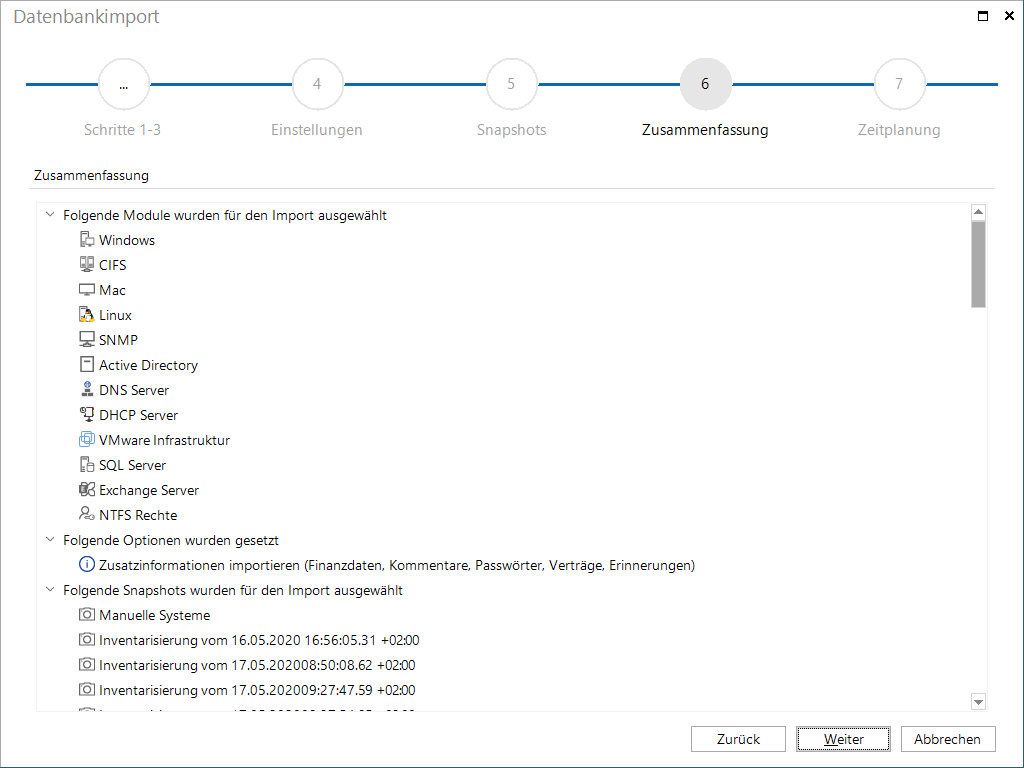Click the snapshot camera icon for Manuelle Systeme
This screenshot has width=1024, height=768.
(x=87, y=615)
